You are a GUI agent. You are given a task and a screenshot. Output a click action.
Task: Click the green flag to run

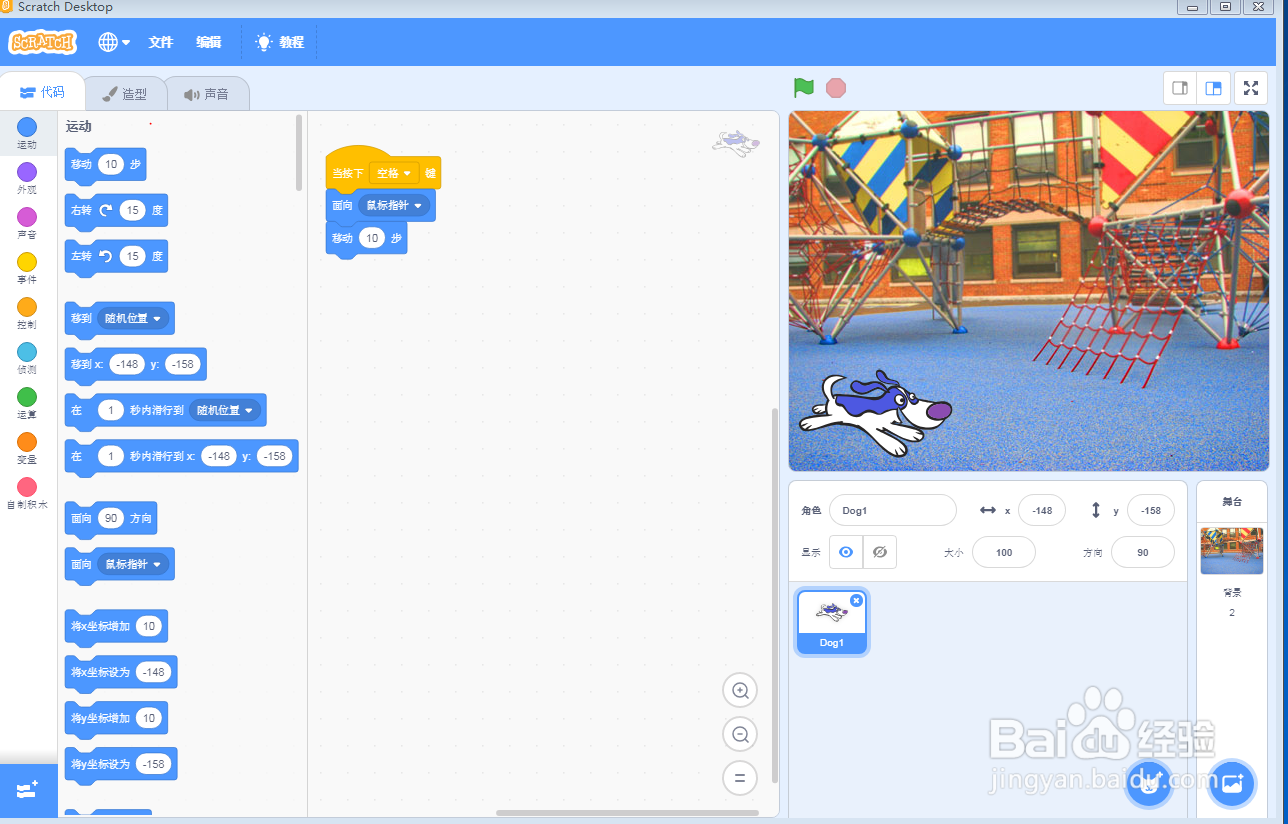pos(804,88)
